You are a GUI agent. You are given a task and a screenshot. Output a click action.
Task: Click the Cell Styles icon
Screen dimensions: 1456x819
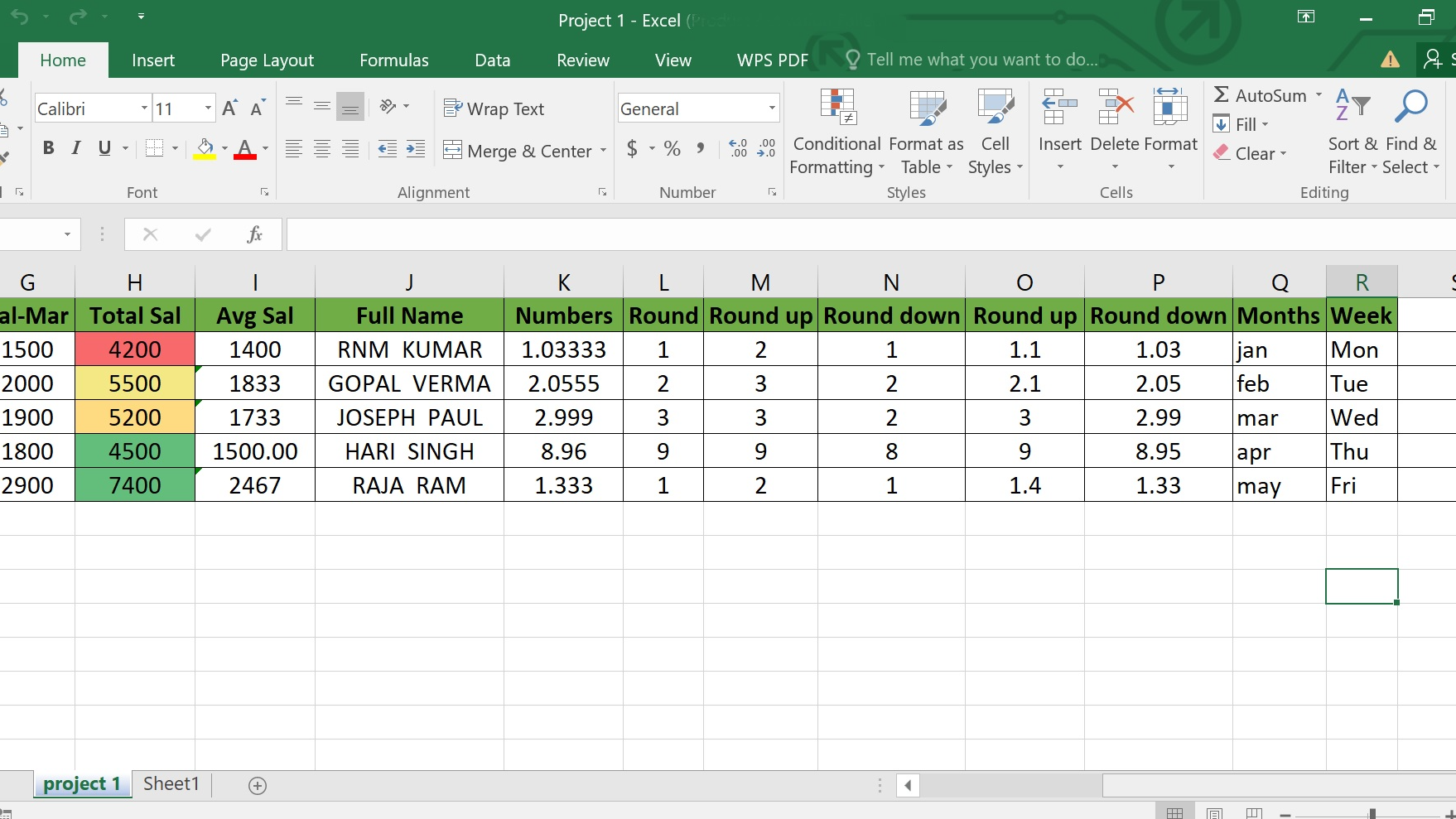[995, 108]
